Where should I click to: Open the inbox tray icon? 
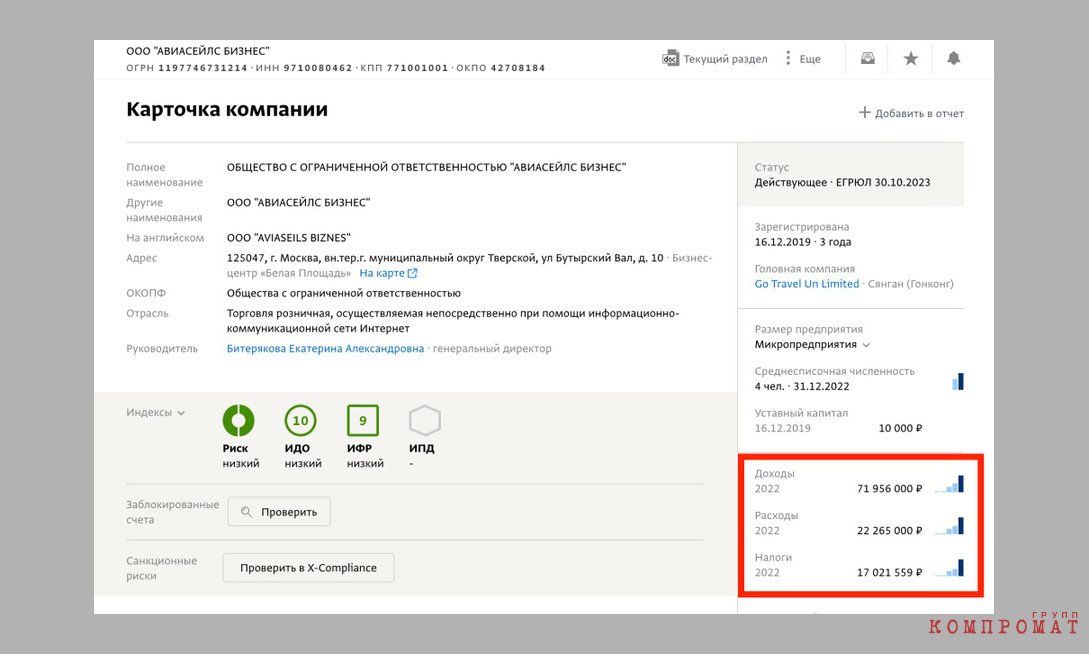click(867, 58)
